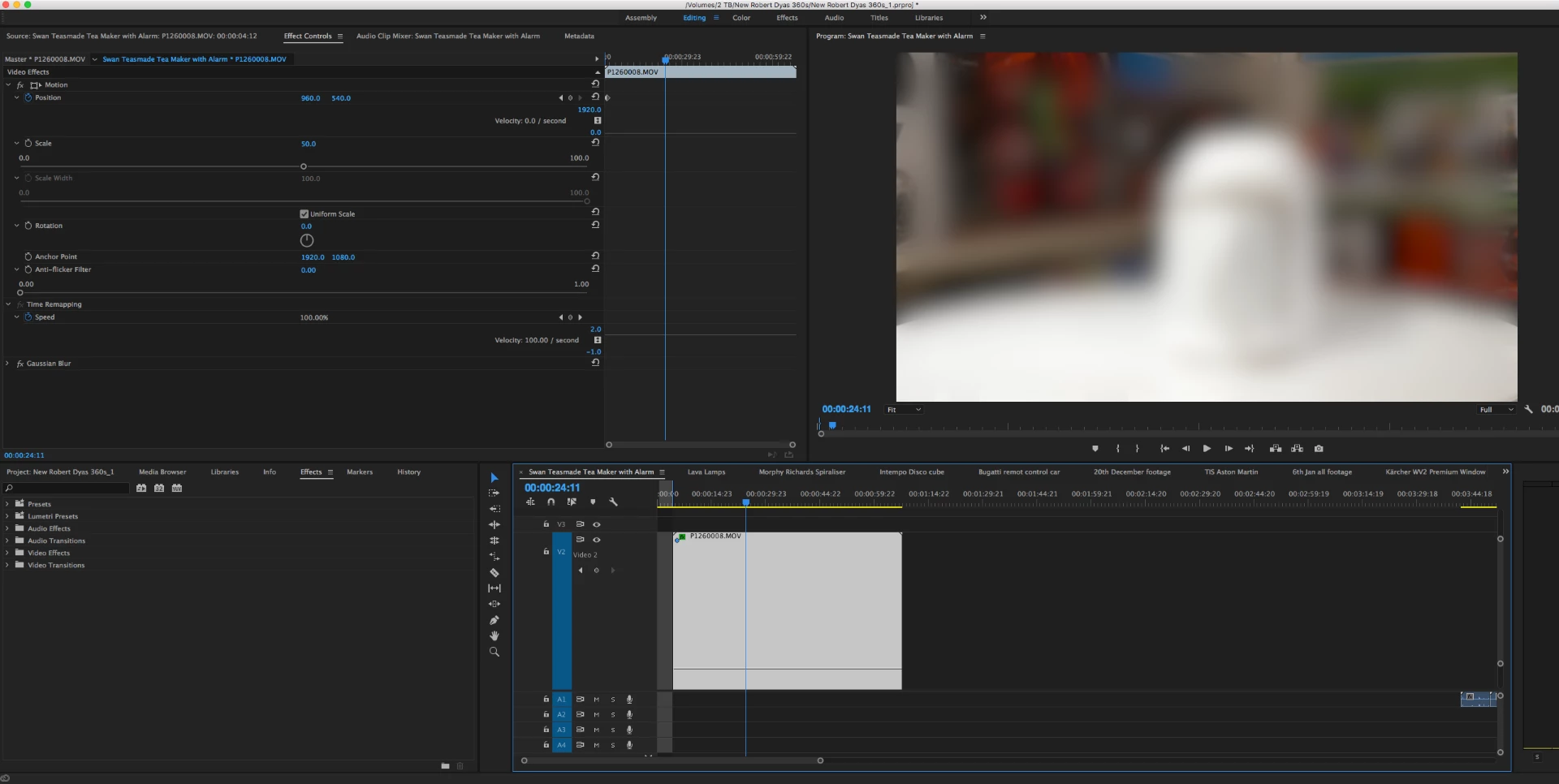The width and height of the screenshot is (1559, 784).
Task: Open timeline display settings wrench
Action: click(x=614, y=502)
